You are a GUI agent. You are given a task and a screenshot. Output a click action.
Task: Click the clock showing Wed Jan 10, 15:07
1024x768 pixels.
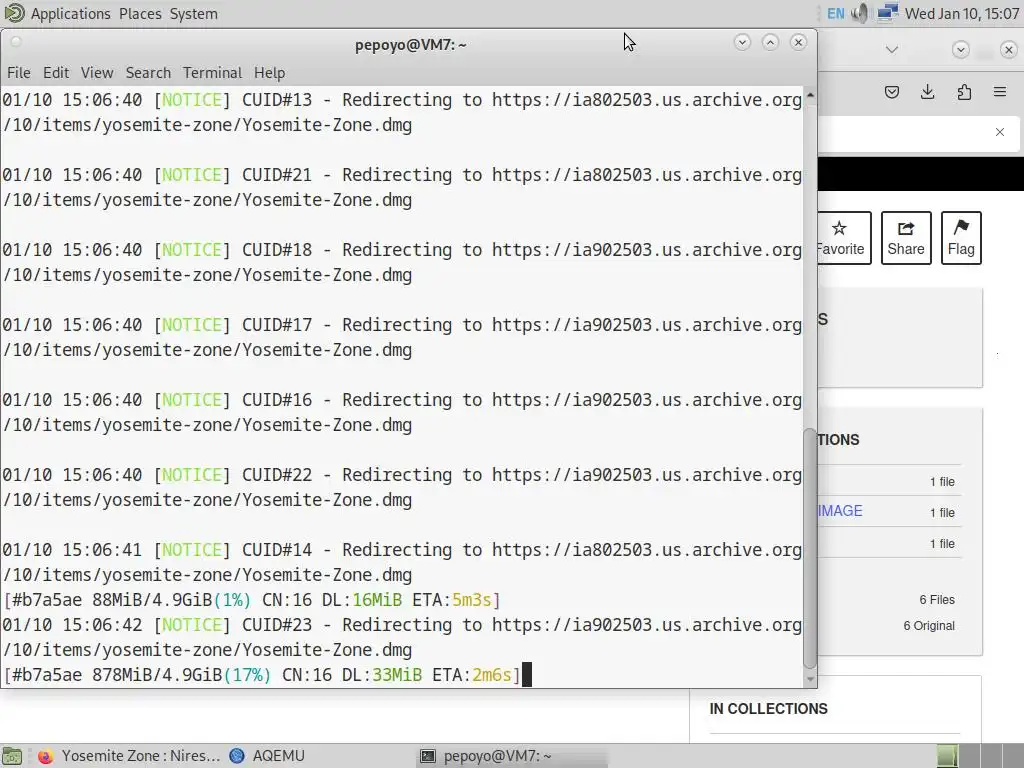961,14
